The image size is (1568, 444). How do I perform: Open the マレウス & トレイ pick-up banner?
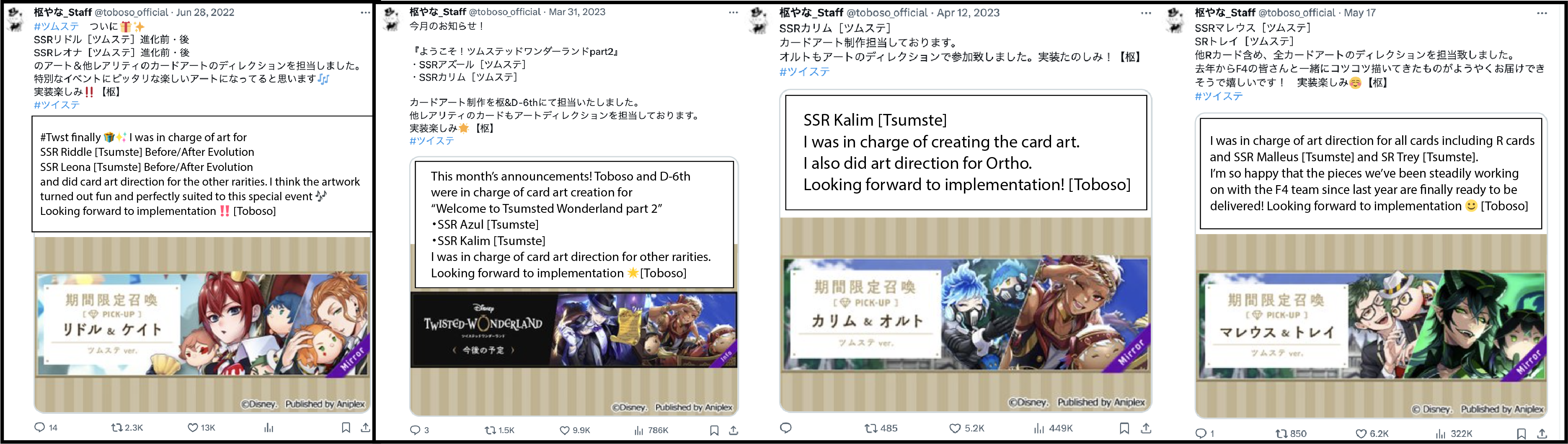point(1372,326)
